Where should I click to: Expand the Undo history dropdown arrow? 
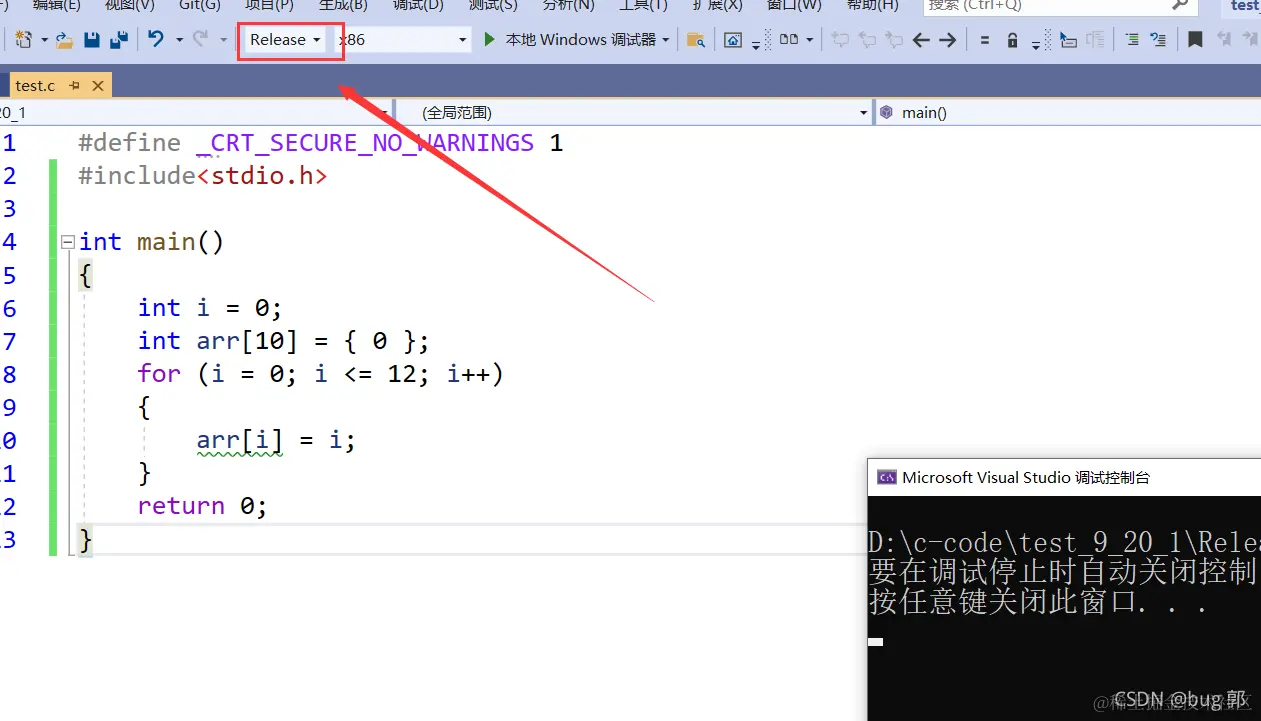click(x=179, y=40)
